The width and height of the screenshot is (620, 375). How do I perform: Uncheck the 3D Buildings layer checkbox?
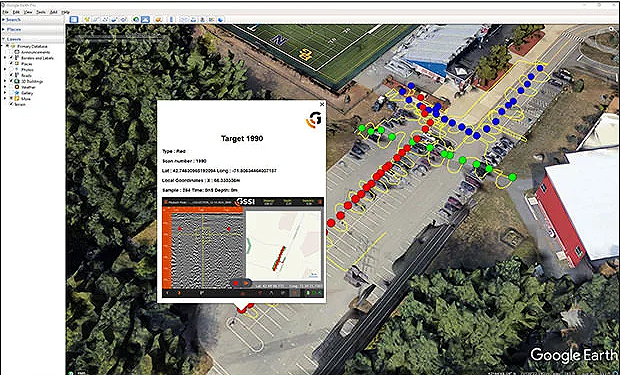click(x=11, y=81)
